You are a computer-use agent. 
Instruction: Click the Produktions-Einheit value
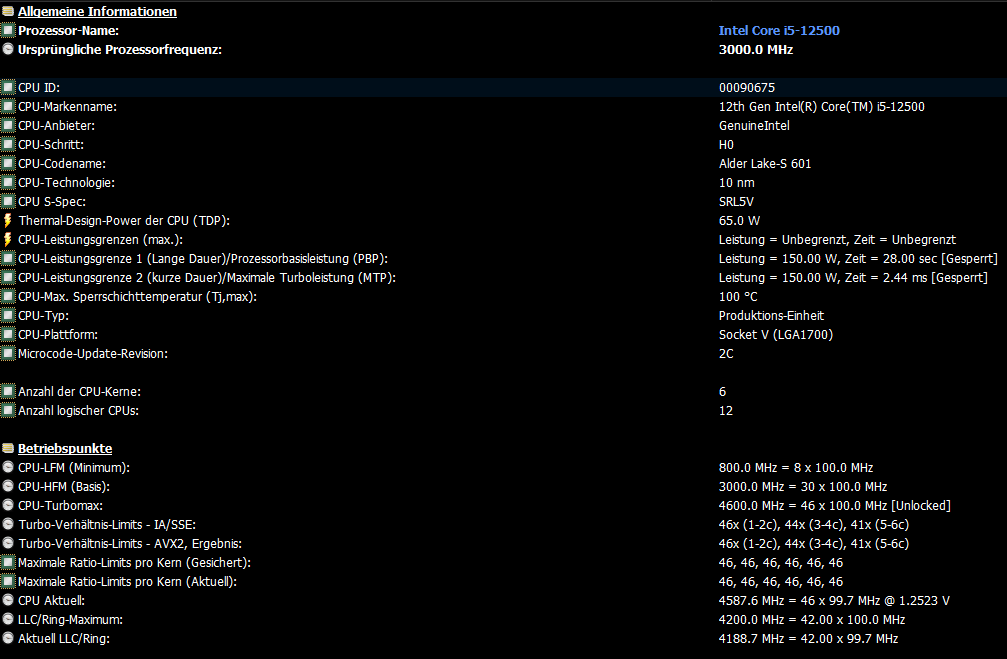[x=771, y=315]
